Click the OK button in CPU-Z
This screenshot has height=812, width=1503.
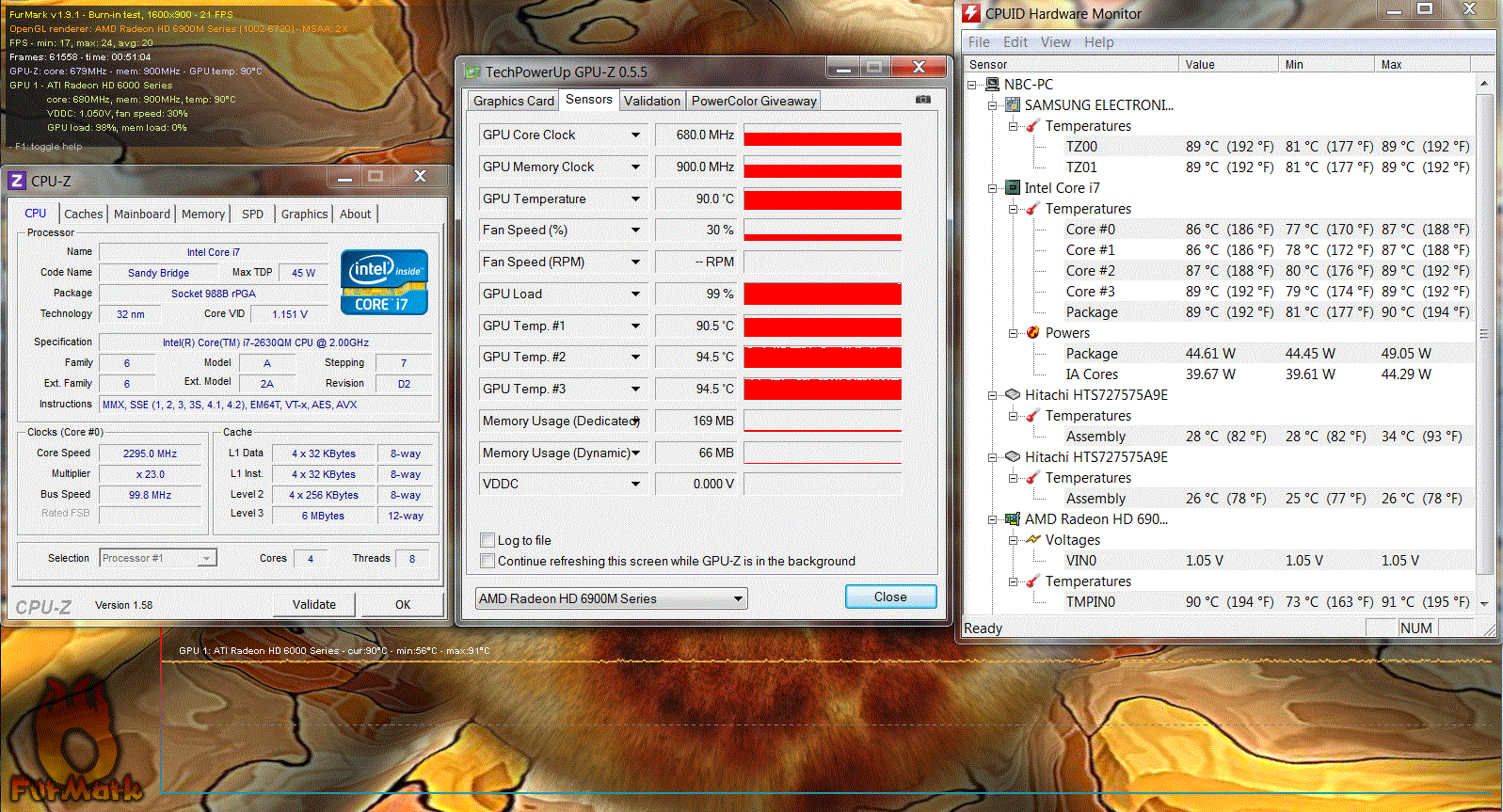(x=403, y=604)
